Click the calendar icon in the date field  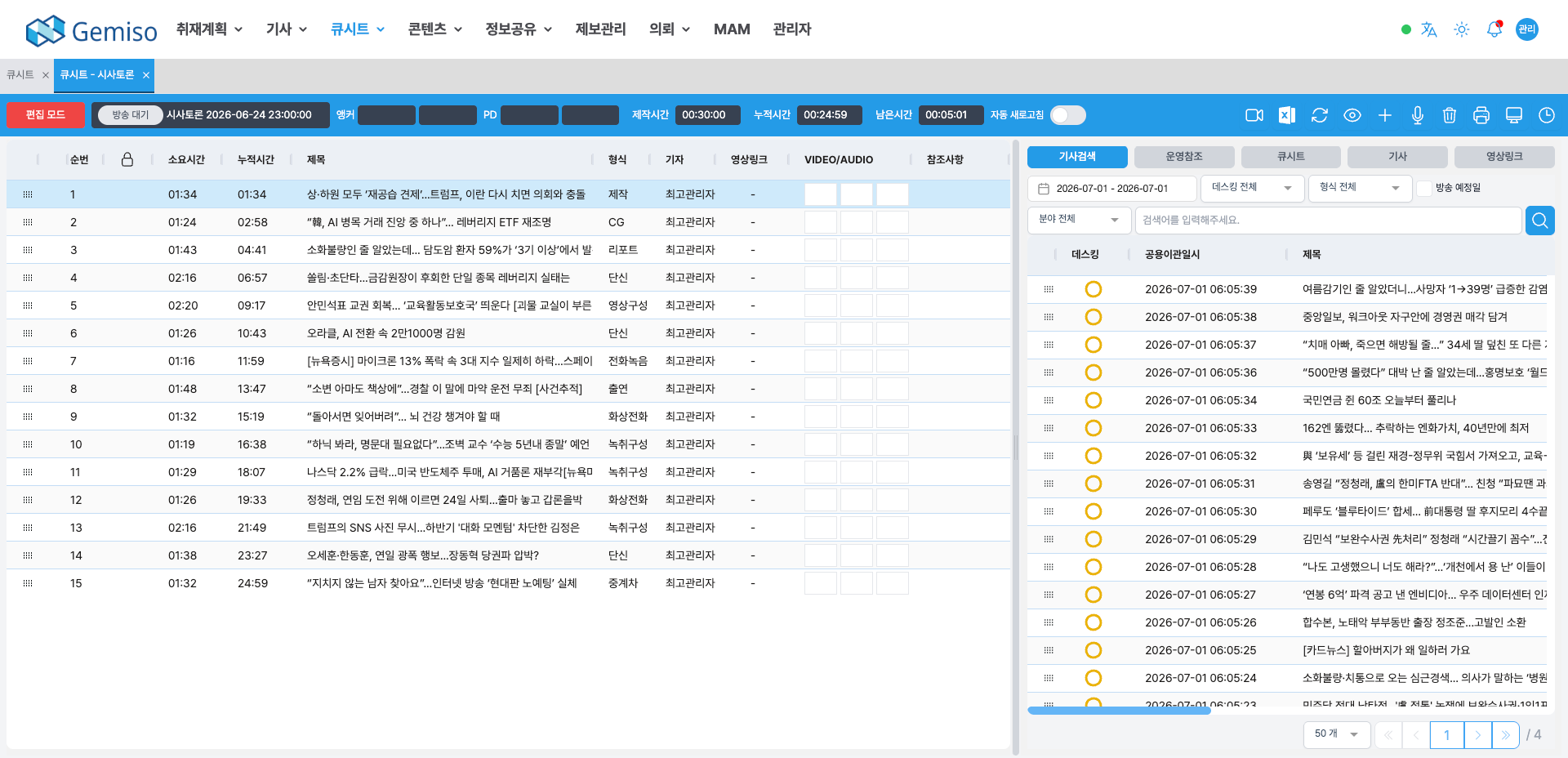pyautogui.click(x=1044, y=189)
